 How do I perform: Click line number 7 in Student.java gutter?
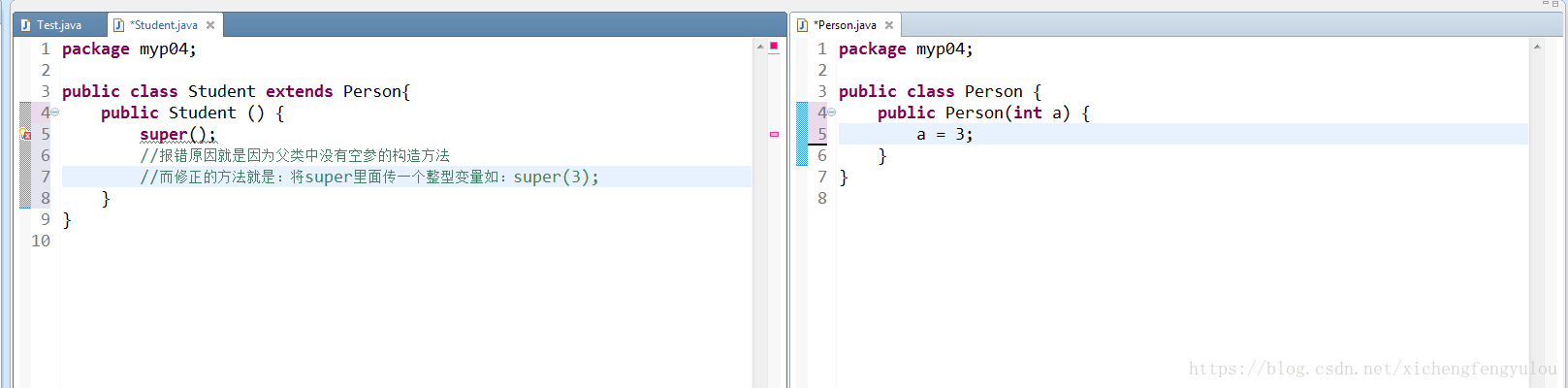pos(46,177)
